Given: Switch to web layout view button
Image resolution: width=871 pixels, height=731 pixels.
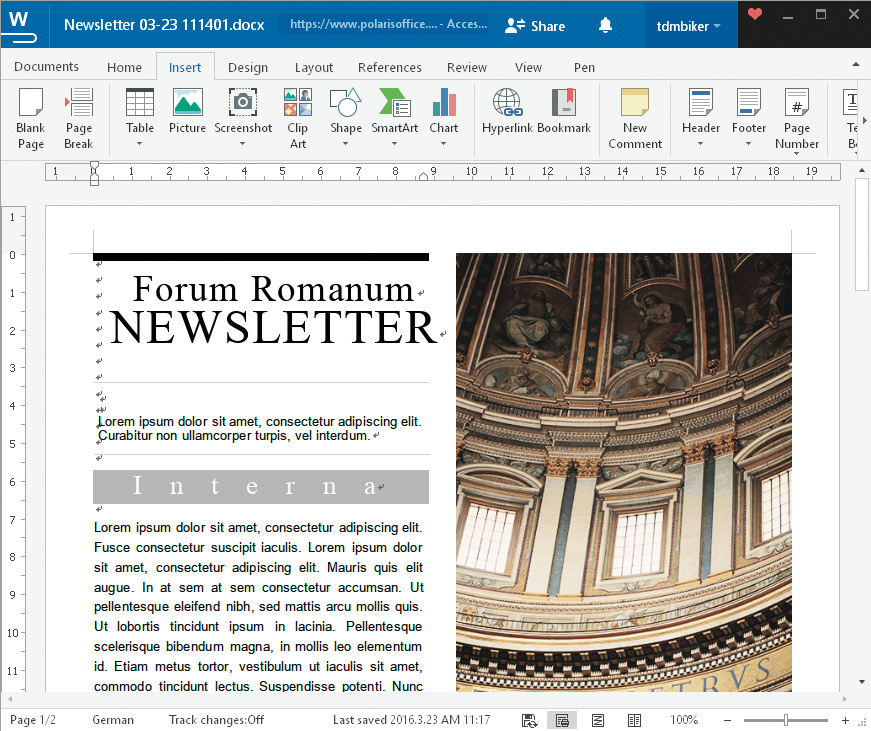Looking at the screenshot, I should 598,720.
